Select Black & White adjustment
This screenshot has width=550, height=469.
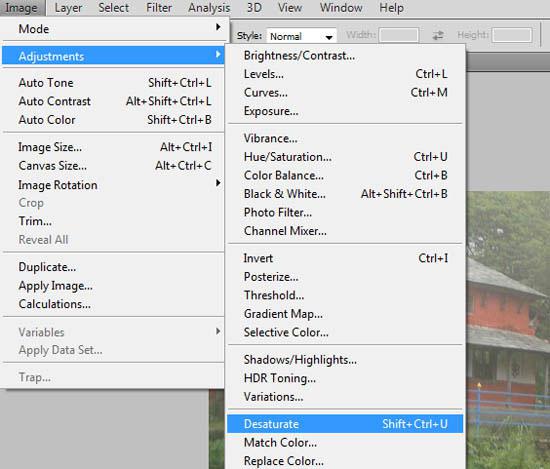(x=345, y=194)
